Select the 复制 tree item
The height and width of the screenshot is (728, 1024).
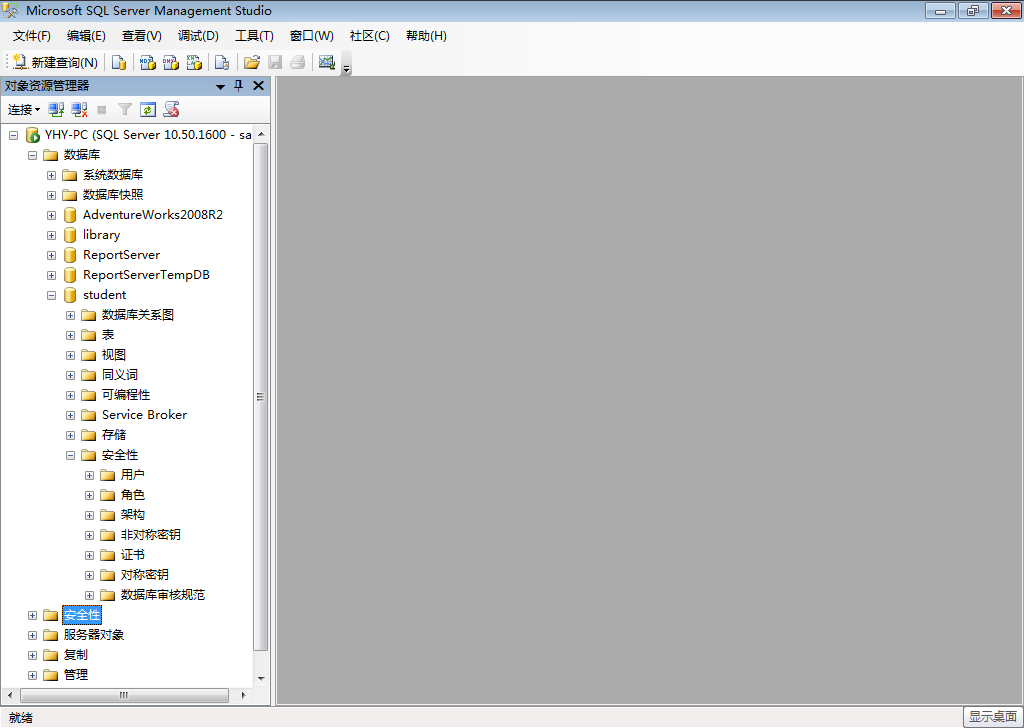point(76,655)
